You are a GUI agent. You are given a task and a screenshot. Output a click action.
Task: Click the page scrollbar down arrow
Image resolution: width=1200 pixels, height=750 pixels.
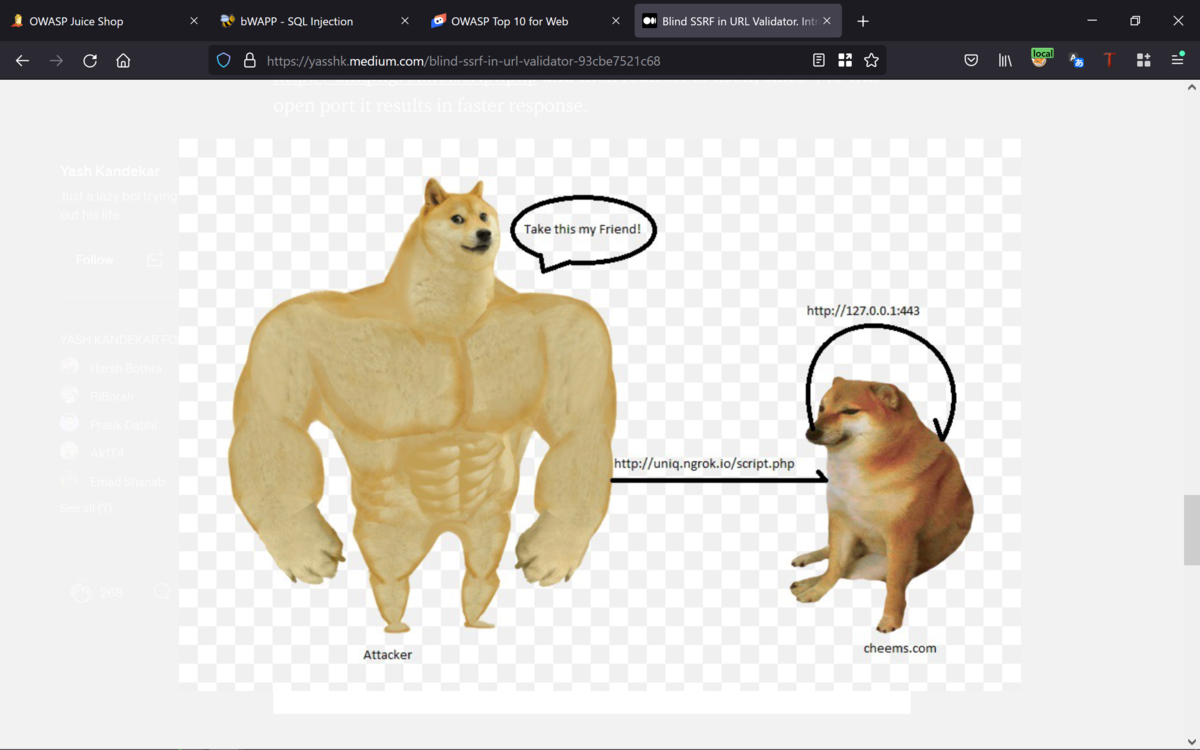(1191, 741)
